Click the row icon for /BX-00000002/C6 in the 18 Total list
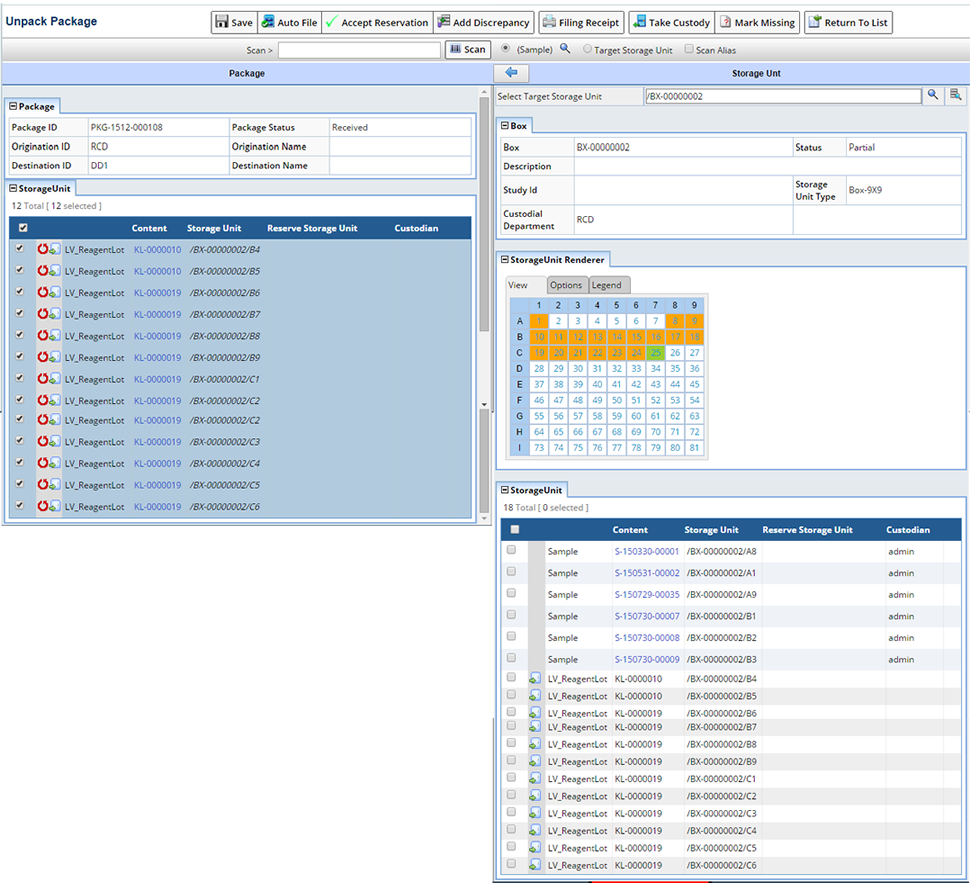This screenshot has height=883, width=970. click(535, 865)
